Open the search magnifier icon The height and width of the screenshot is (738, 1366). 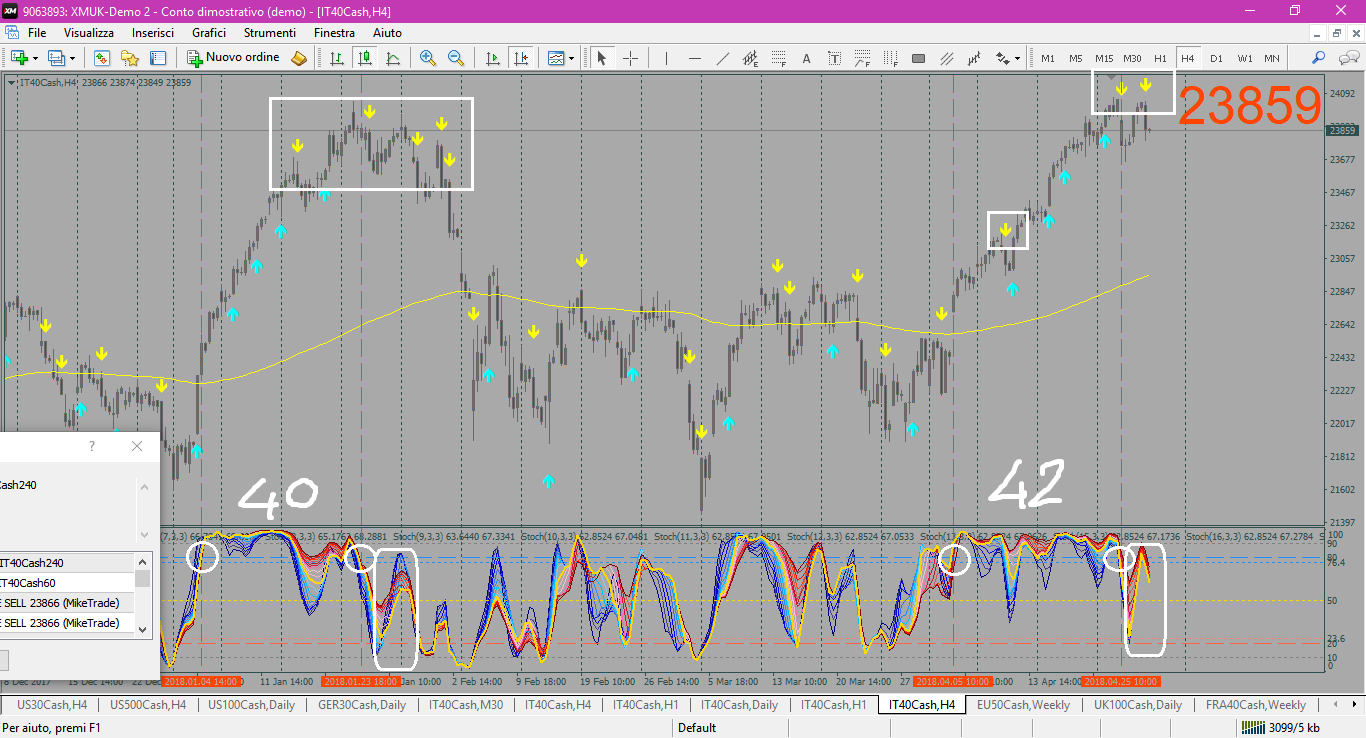[x=1319, y=58]
